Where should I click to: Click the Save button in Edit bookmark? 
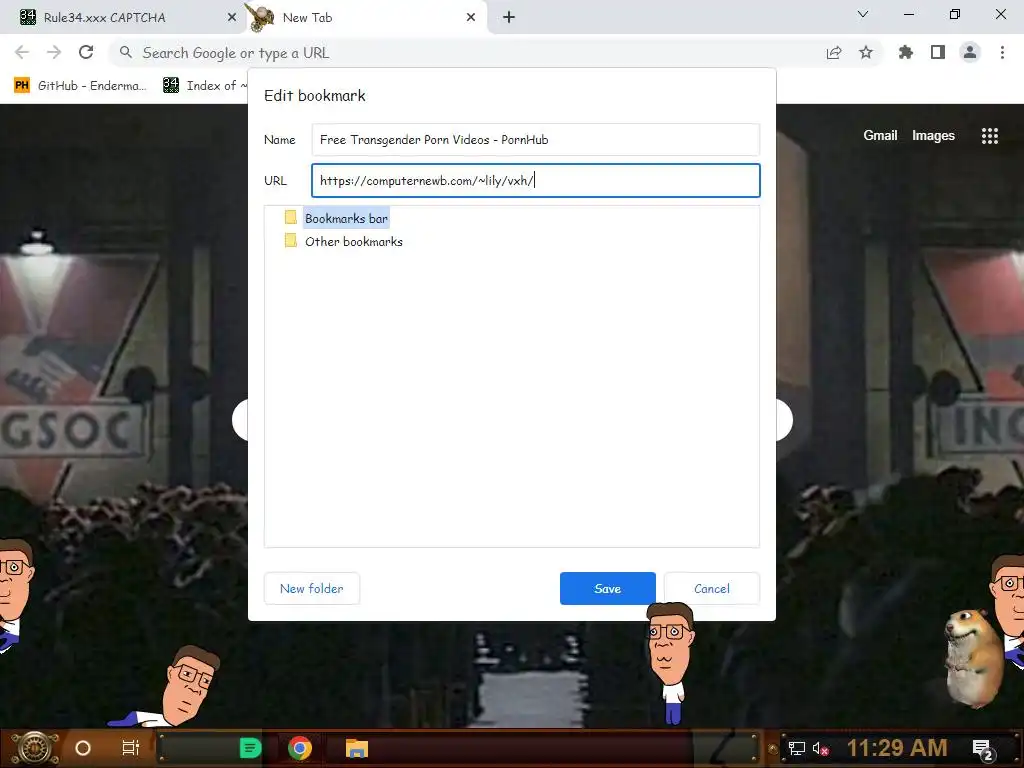click(607, 588)
